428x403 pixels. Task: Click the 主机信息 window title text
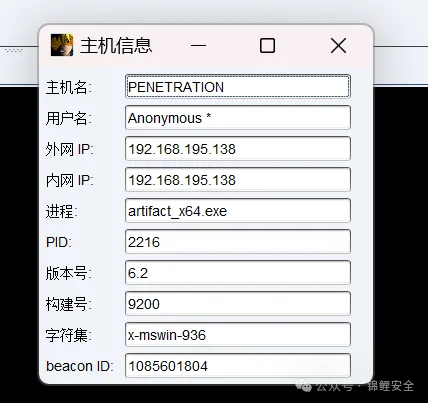[116, 46]
